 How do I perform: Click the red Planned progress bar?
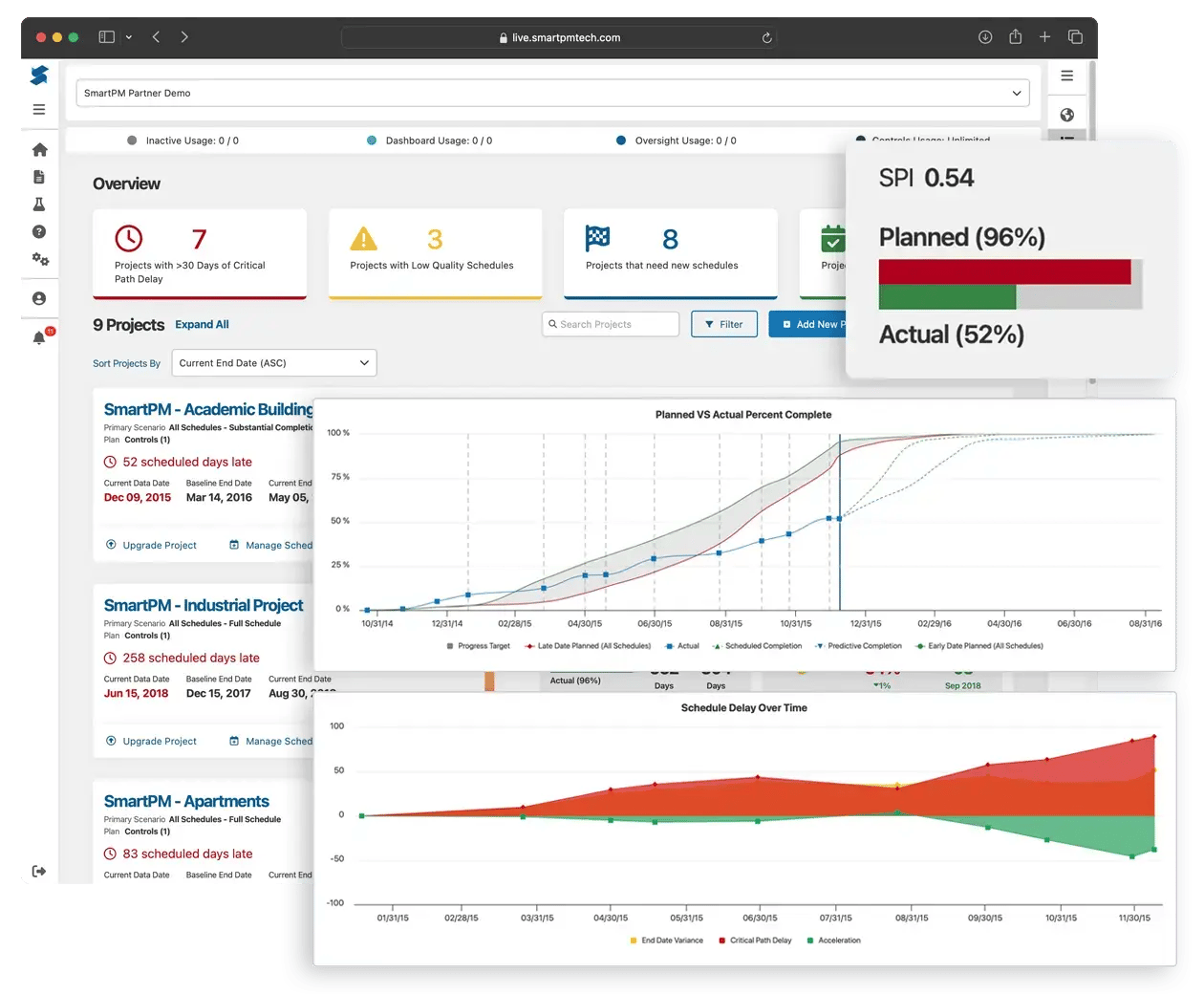pos(1004,271)
